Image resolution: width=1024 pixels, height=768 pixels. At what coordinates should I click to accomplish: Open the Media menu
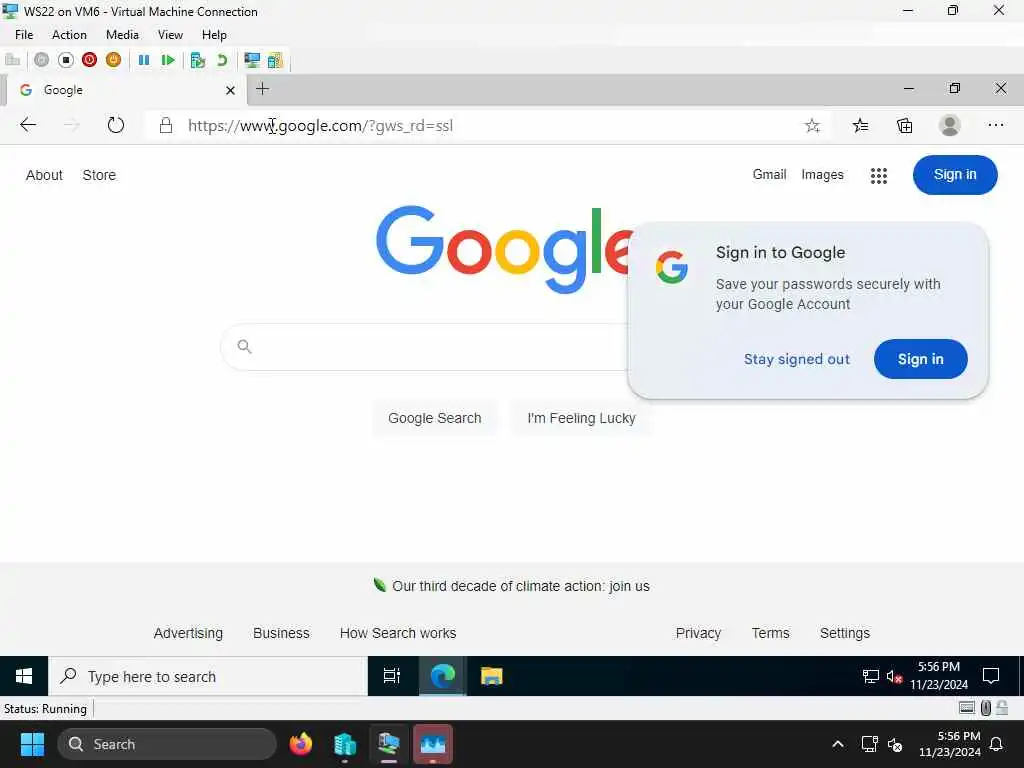[x=122, y=35]
